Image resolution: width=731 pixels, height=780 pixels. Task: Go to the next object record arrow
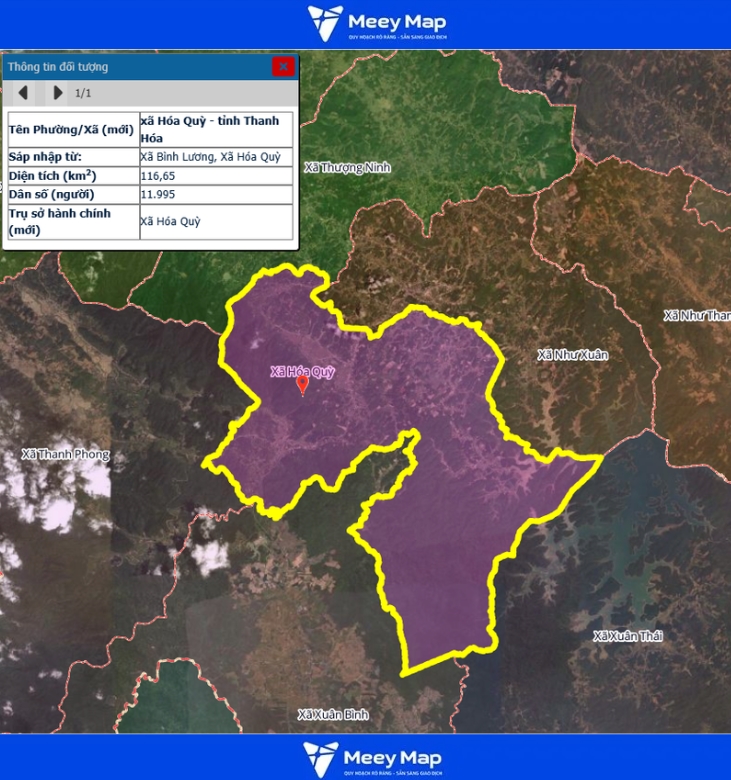(57, 93)
